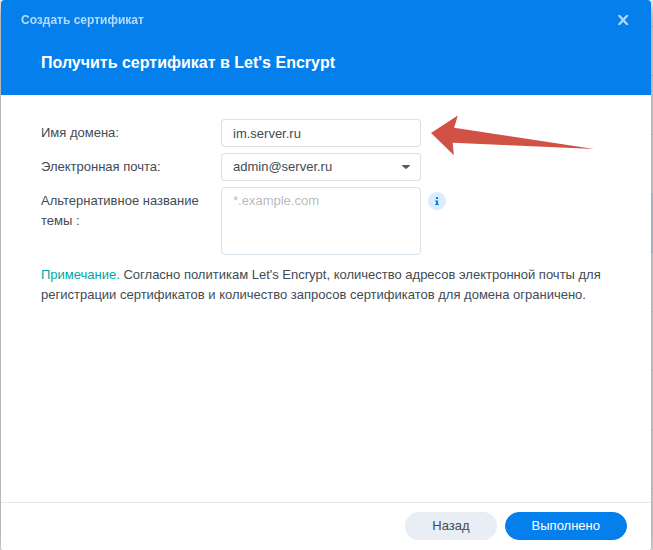Click the Имя домена label
The height and width of the screenshot is (550, 653).
pos(79,133)
